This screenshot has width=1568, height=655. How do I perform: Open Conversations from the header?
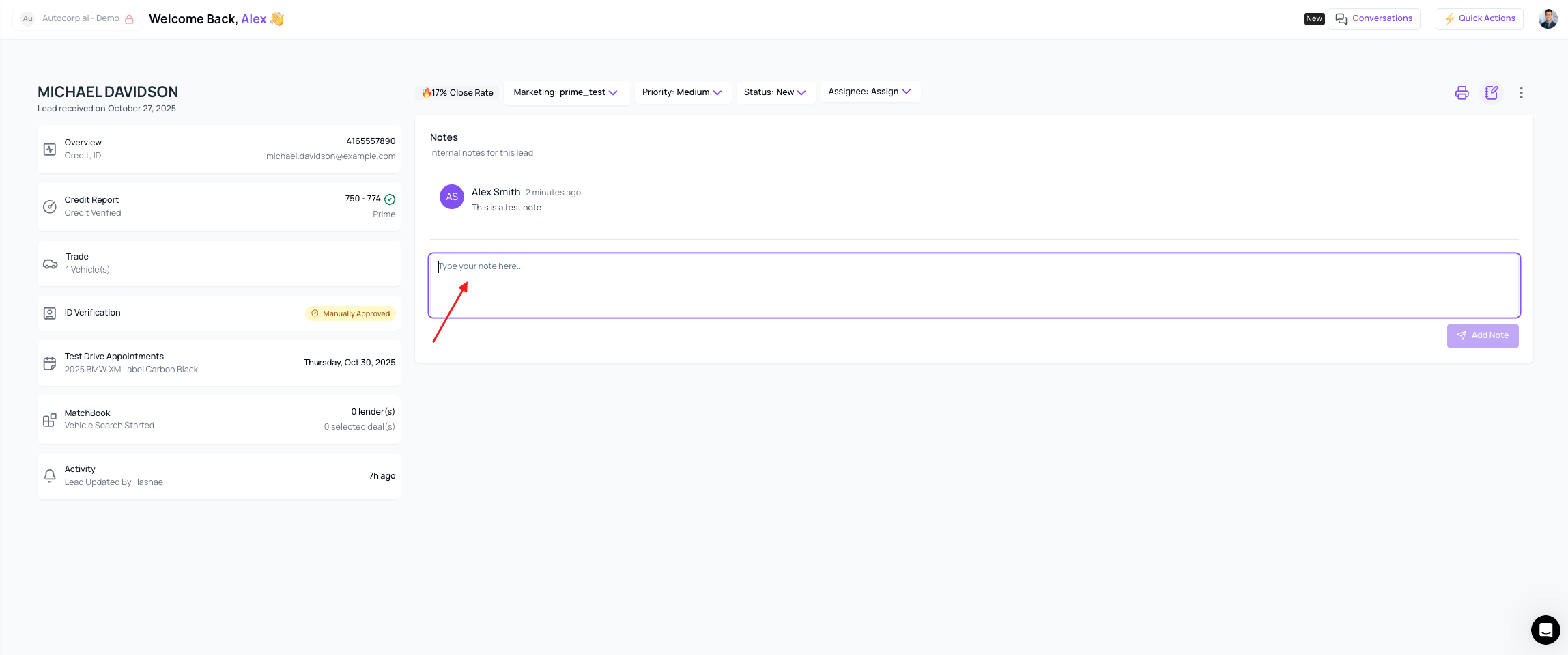[1373, 18]
